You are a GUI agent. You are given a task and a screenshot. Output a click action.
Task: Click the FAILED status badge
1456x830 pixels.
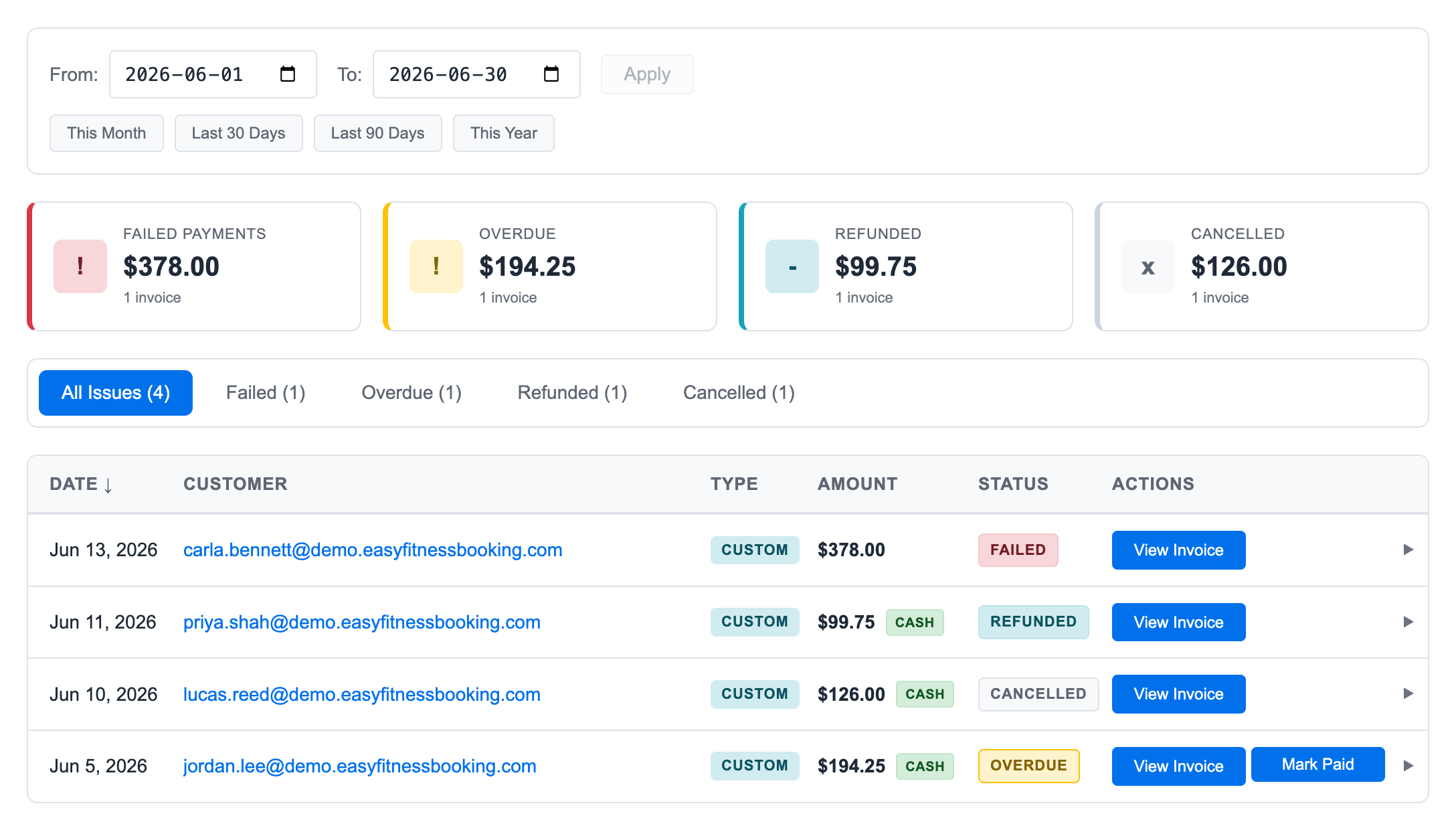(1018, 550)
